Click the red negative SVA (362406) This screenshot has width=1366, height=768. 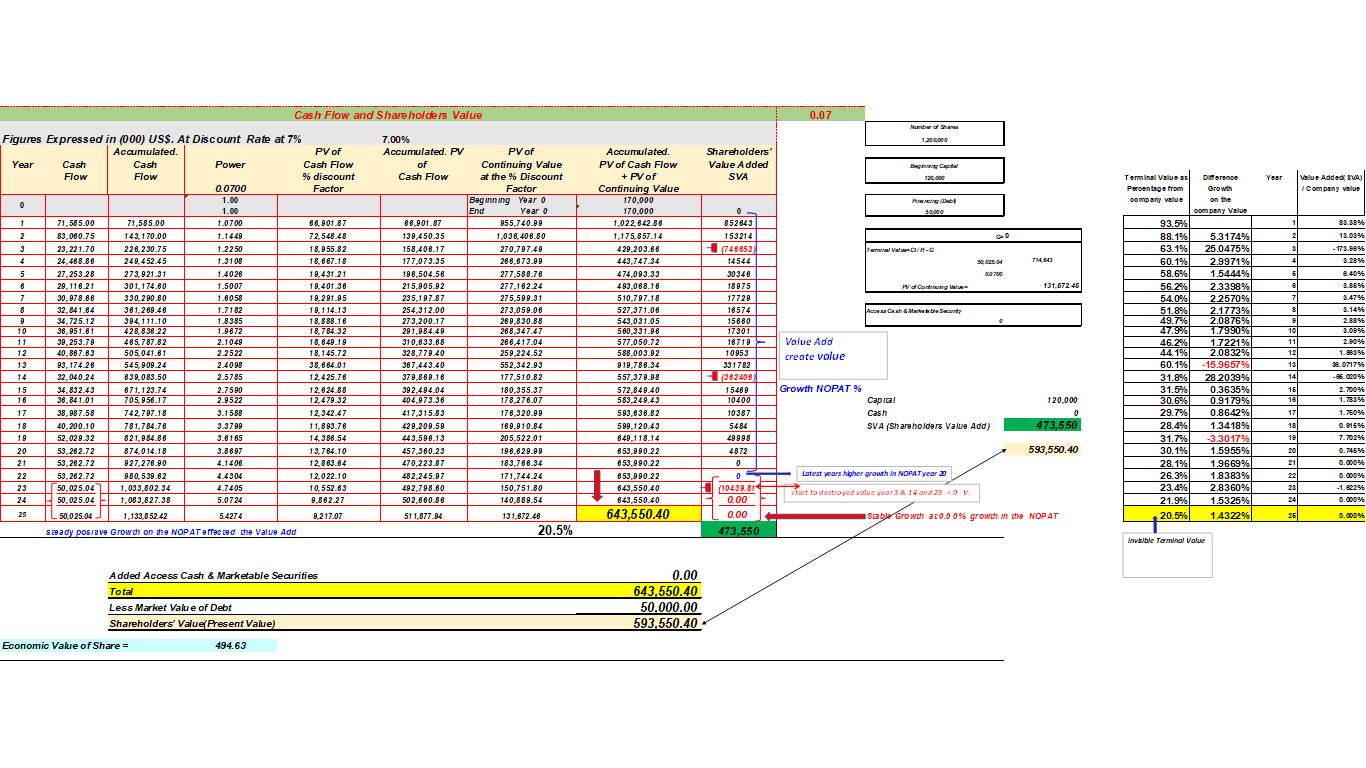738,378
